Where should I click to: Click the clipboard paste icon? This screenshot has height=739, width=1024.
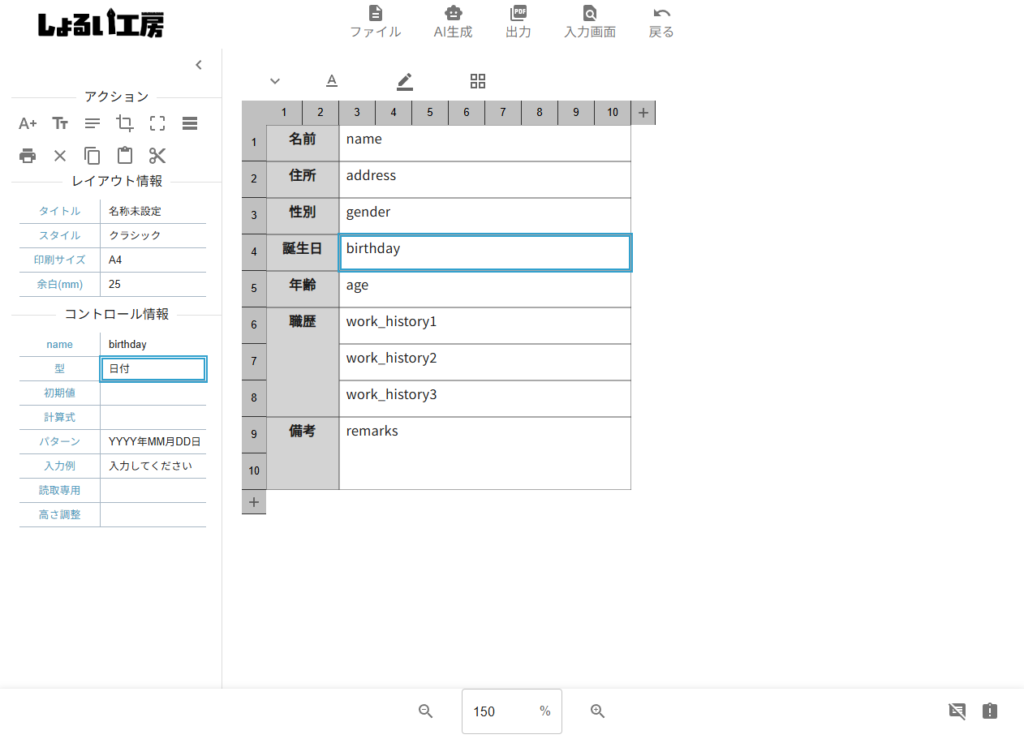(125, 155)
